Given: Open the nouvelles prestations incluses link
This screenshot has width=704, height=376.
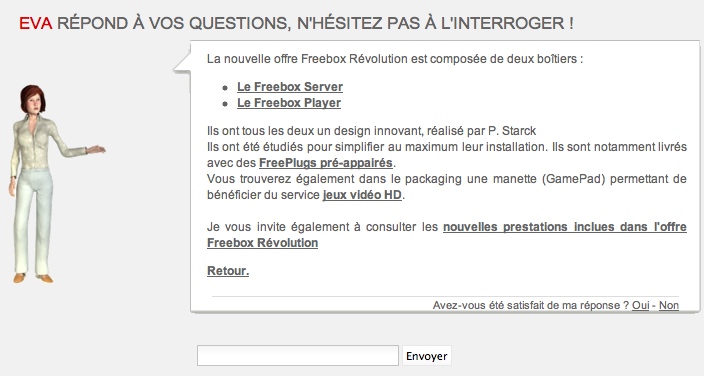Looking at the screenshot, I should pyautogui.click(x=447, y=235).
